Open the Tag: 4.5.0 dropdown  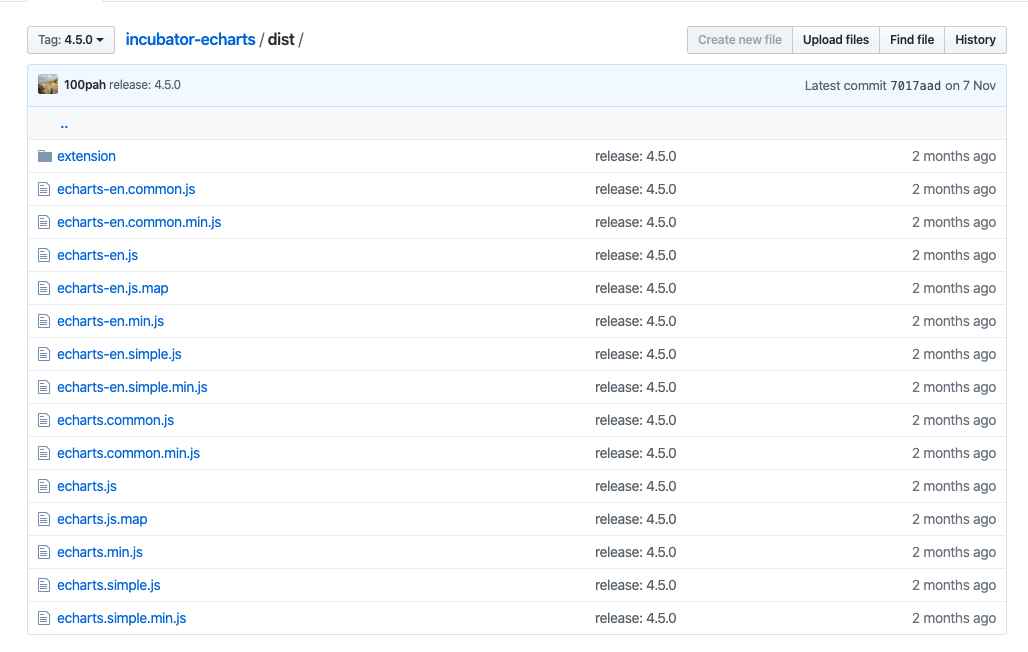[x=71, y=40]
